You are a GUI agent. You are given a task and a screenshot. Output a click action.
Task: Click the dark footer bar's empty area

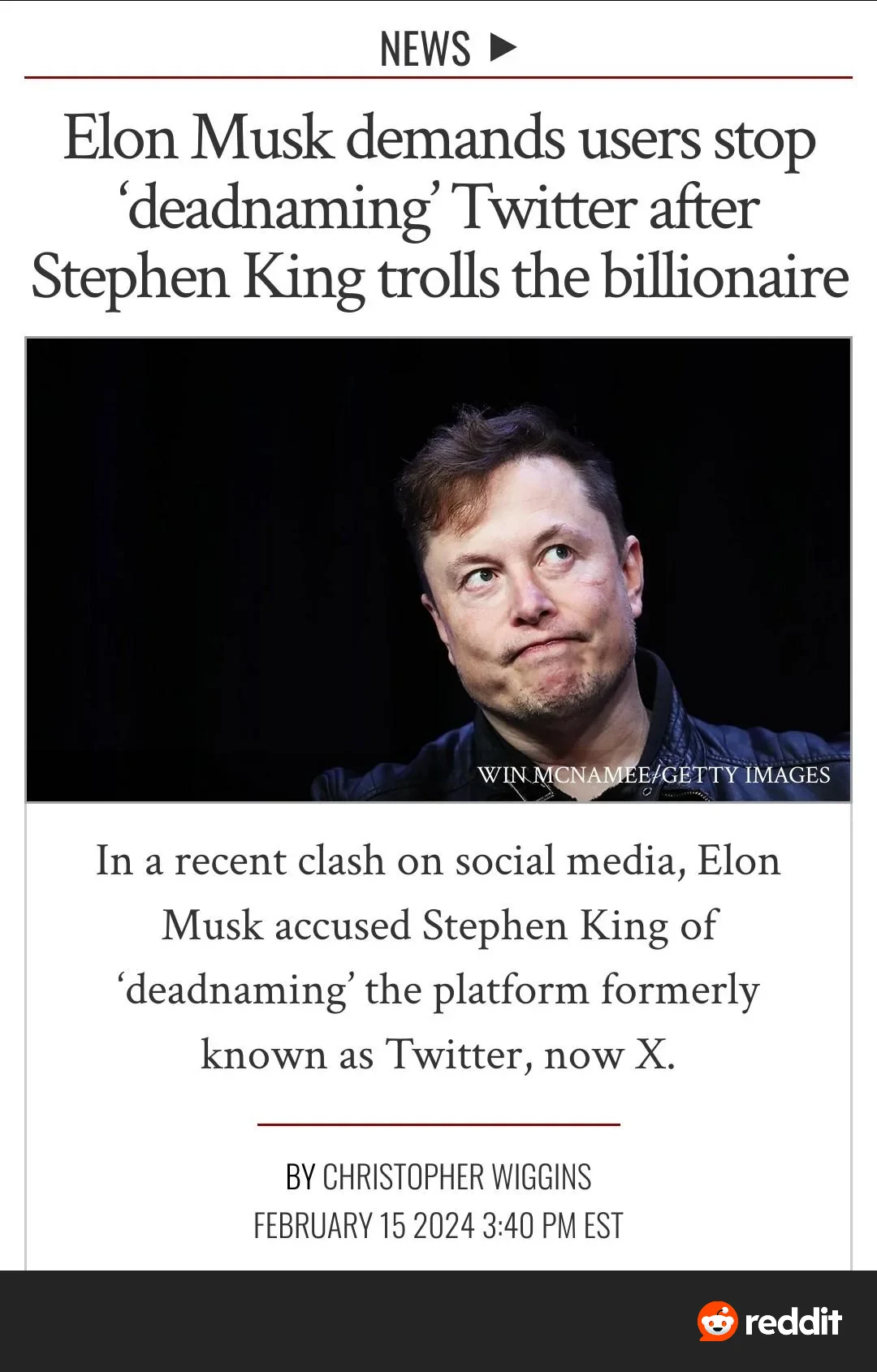pos(325,1322)
